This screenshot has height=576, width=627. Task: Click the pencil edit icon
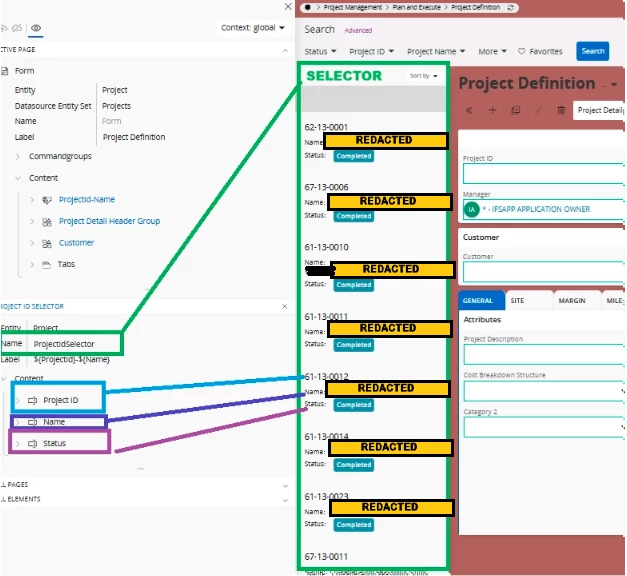(539, 110)
